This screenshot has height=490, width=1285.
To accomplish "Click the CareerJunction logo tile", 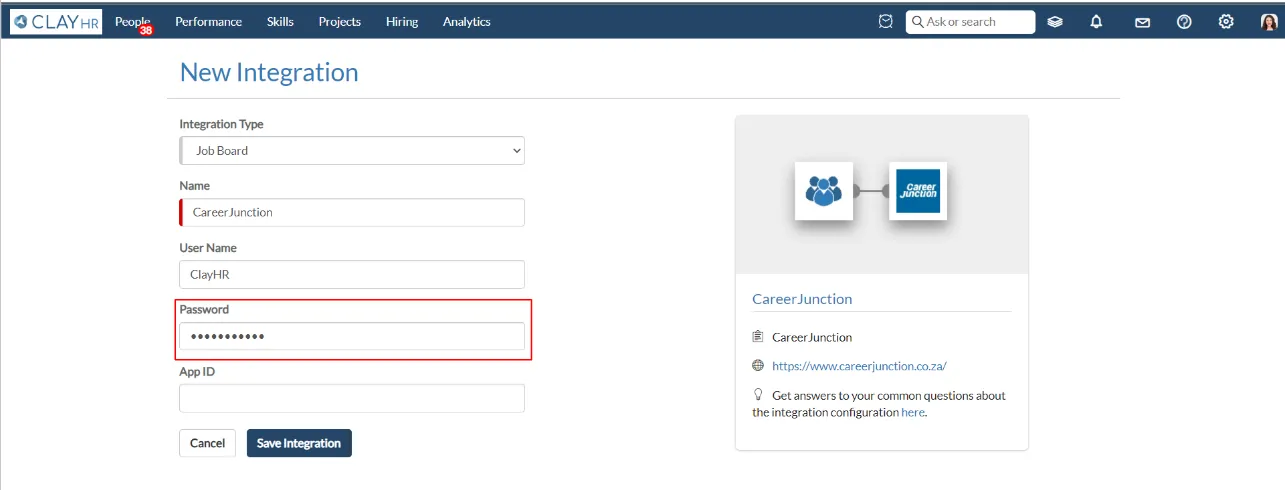I will (917, 191).
